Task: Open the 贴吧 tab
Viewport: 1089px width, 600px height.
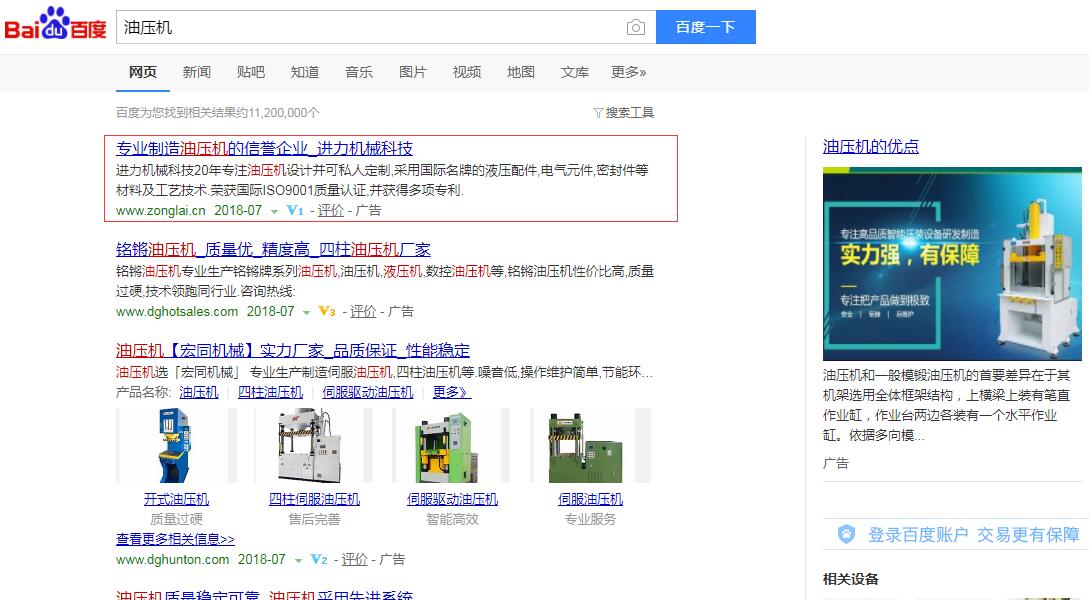Action: (251, 72)
